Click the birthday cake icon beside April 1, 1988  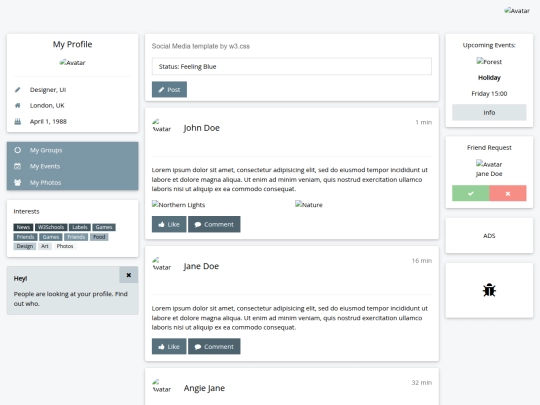click(x=18, y=121)
